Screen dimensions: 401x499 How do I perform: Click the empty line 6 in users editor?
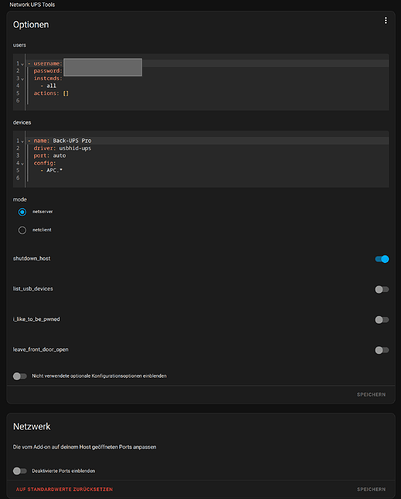tap(207, 101)
